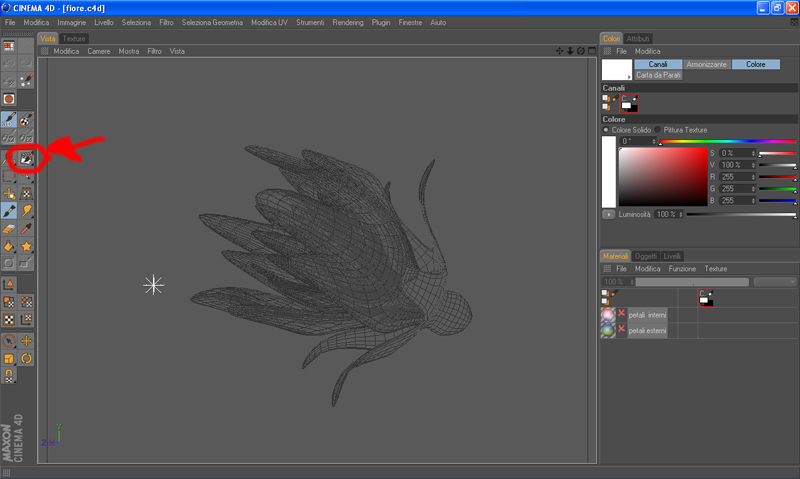
Task: Adjust R red value stepper
Action: pyautogui.click(x=753, y=177)
